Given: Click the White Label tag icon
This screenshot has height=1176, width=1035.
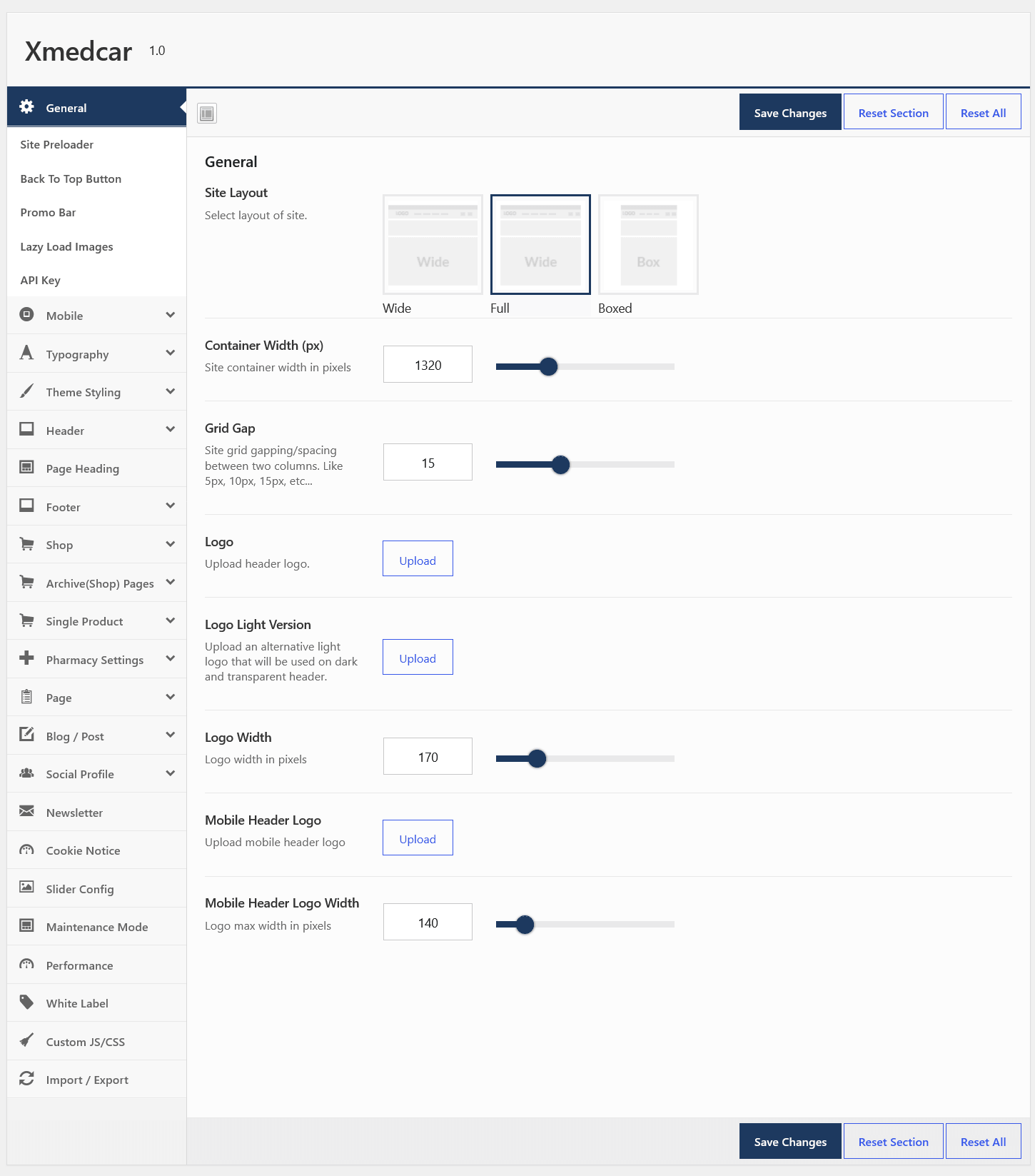Looking at the screenshot, I should [26, 1002].
